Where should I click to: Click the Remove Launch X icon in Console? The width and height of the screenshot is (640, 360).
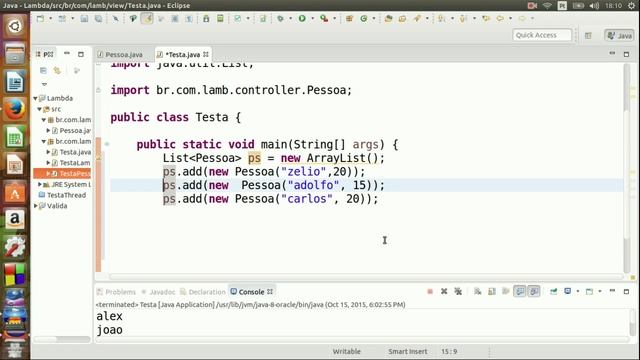pos(444,291)
